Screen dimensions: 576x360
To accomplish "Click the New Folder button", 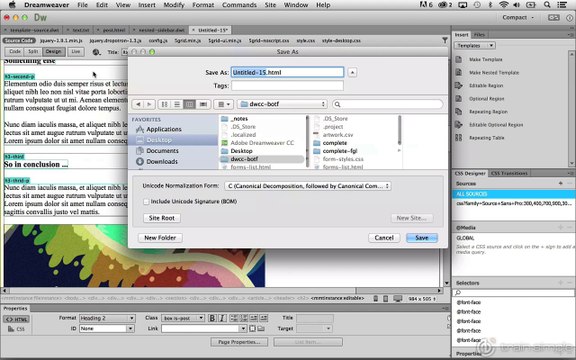I will pos(160,238).
